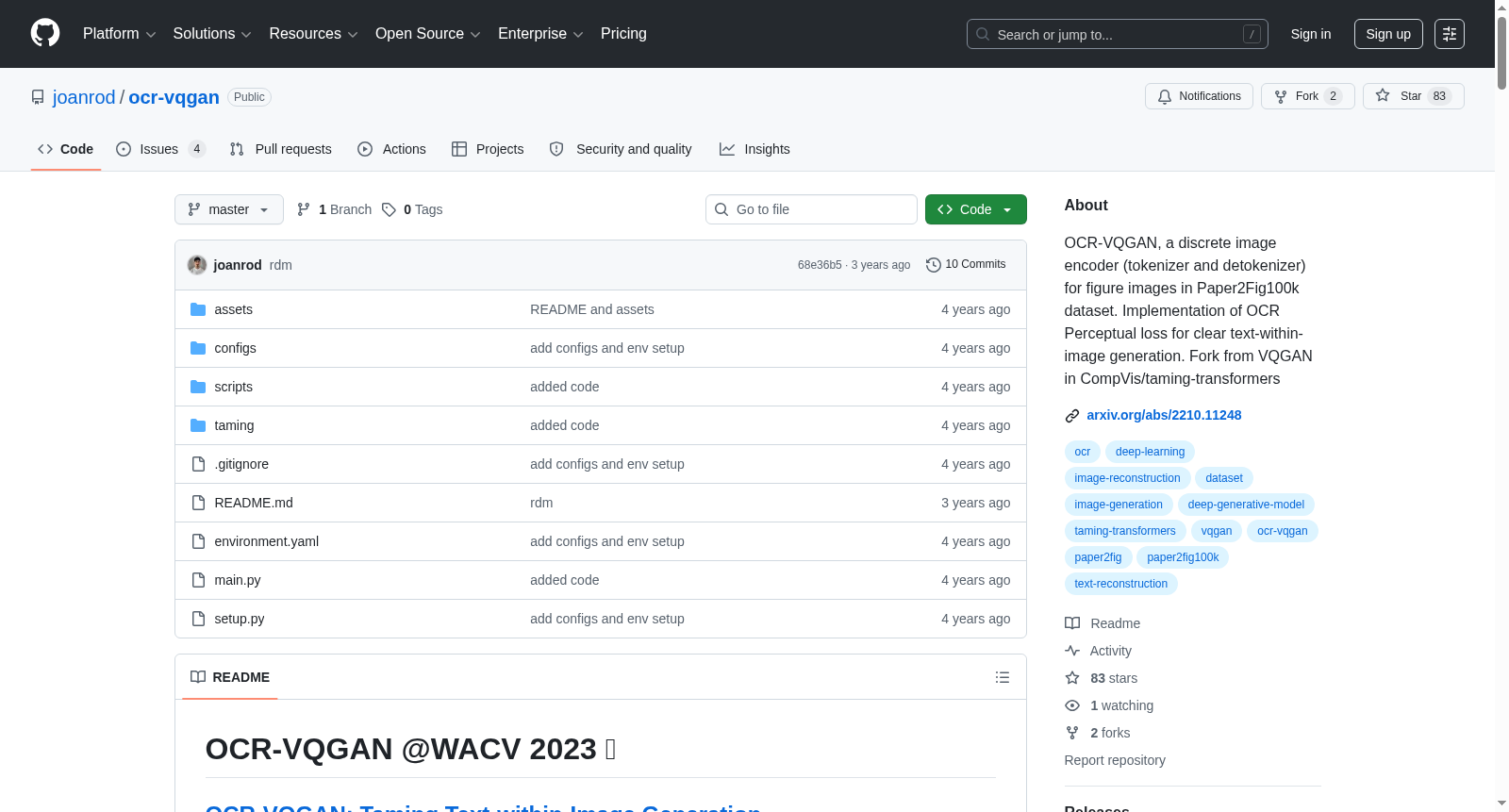1509x812 pixels.
Task: Switch to the Insights tab
Action: tap(754, 149)
